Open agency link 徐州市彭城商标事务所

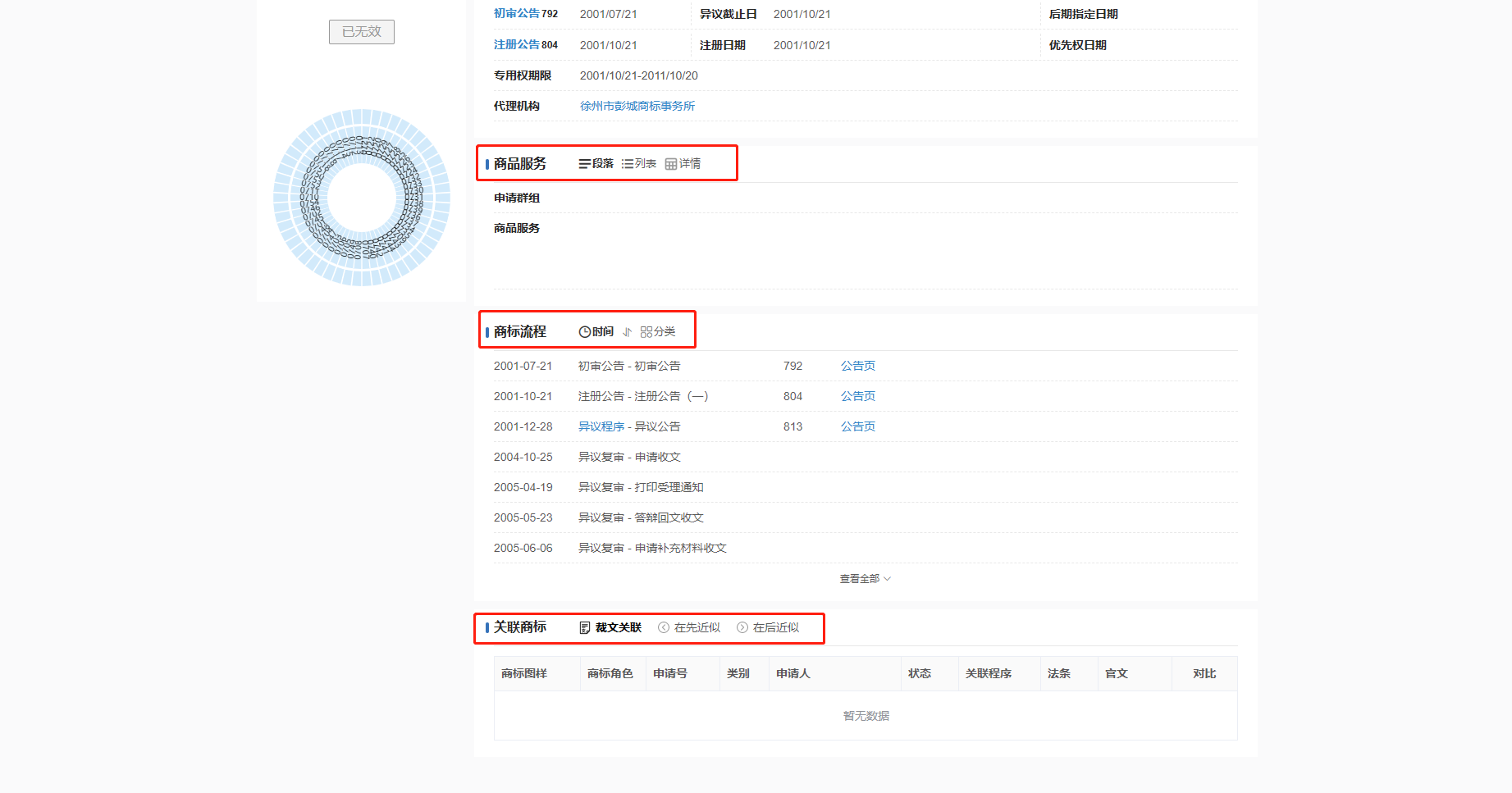coord(637,107)
